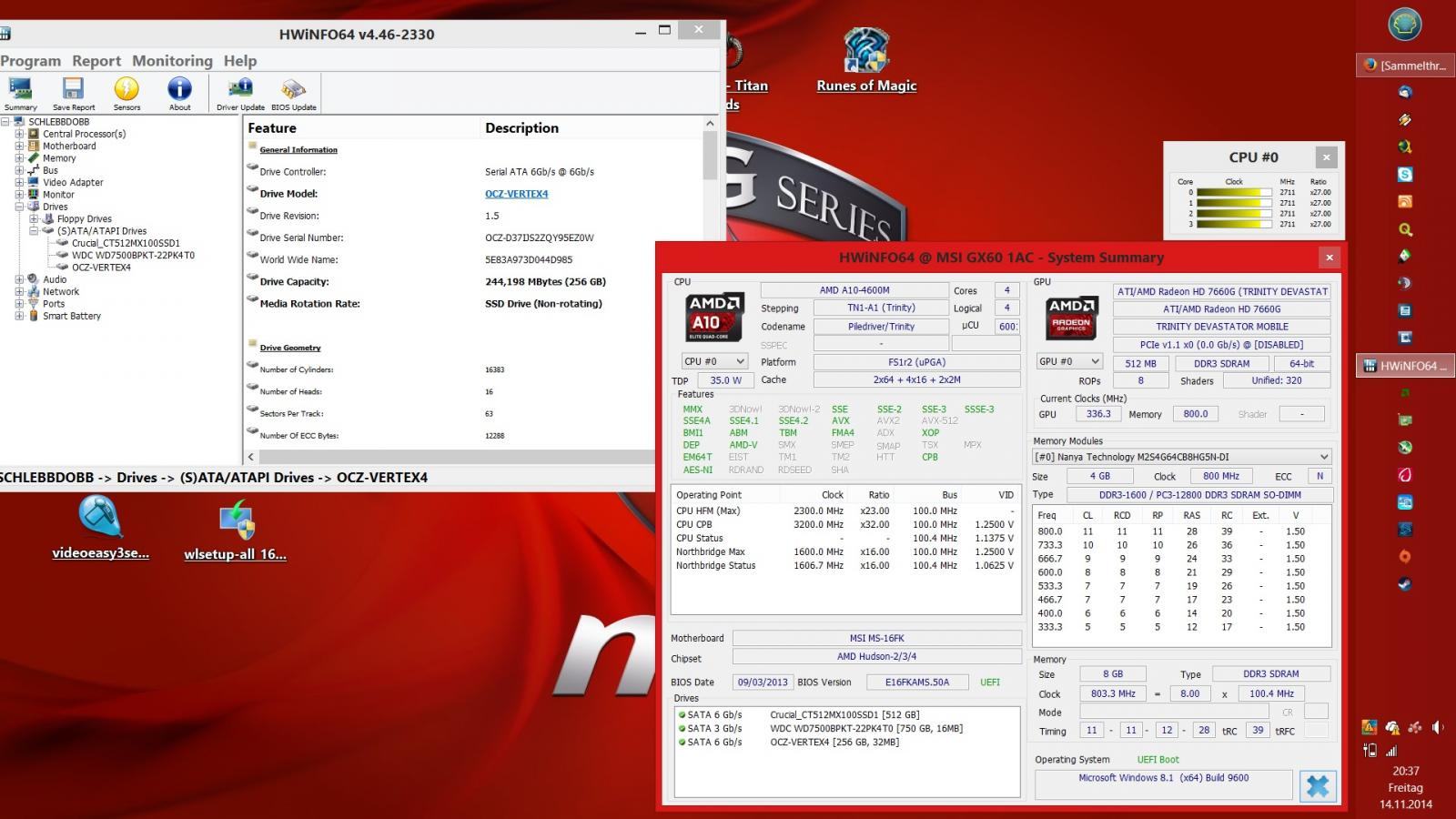Image resolution: width=1456 pixels, height=819 pixels.
Task: Open the Program menu
Action: (x=30, y=61)
